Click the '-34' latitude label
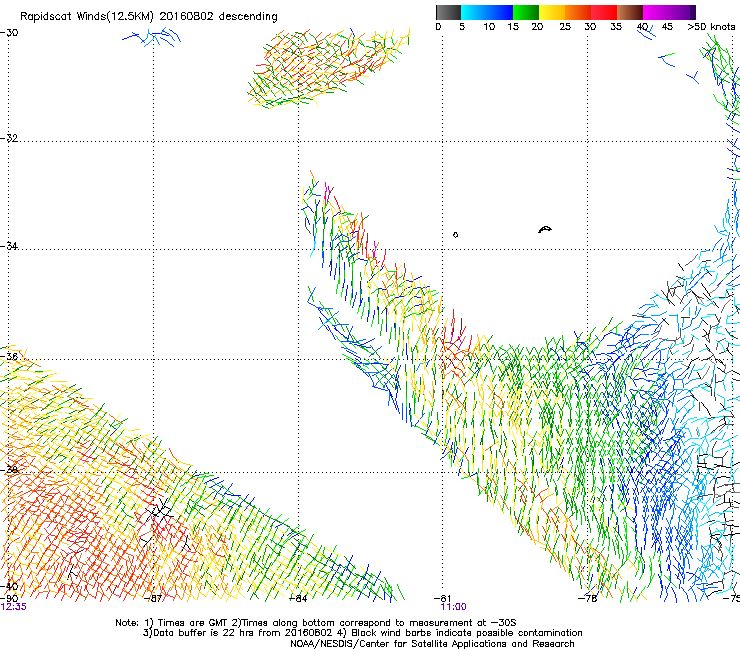740x650 pixels. point(9,246)
